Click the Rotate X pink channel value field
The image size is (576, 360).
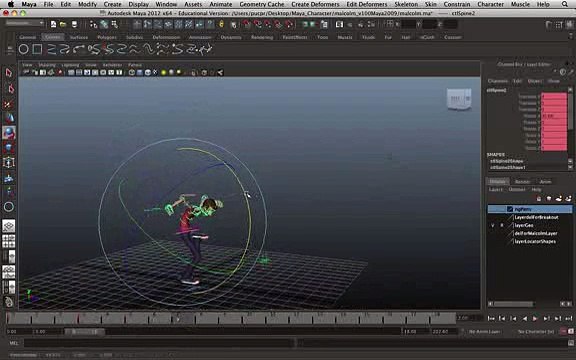(x=554, y=116)
